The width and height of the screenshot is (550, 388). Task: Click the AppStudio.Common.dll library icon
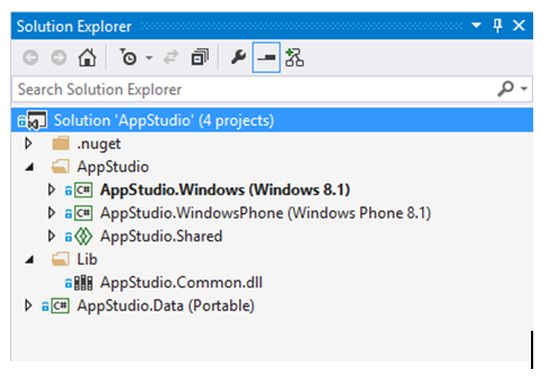pyautogui.click(x=83, y=282)
